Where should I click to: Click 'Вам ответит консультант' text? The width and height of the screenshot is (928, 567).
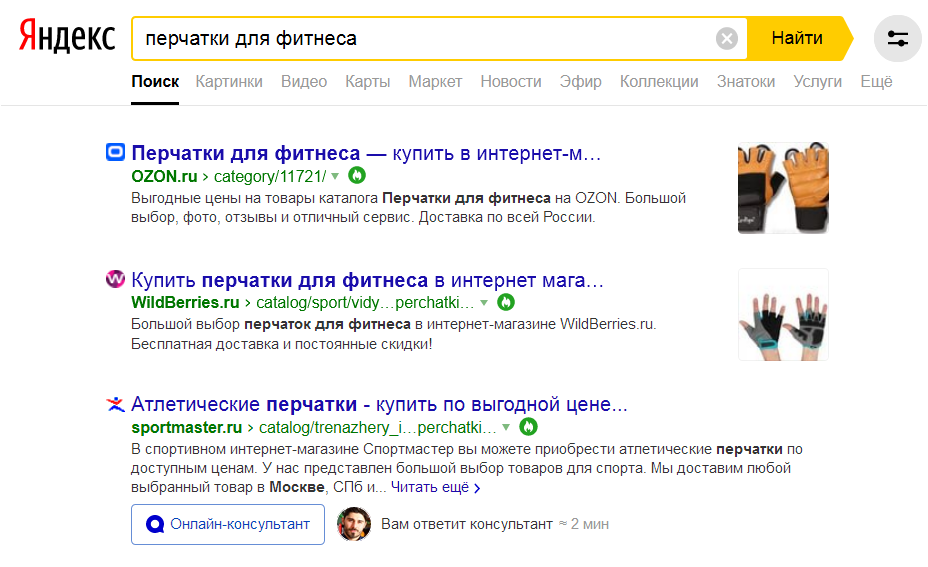466,524
